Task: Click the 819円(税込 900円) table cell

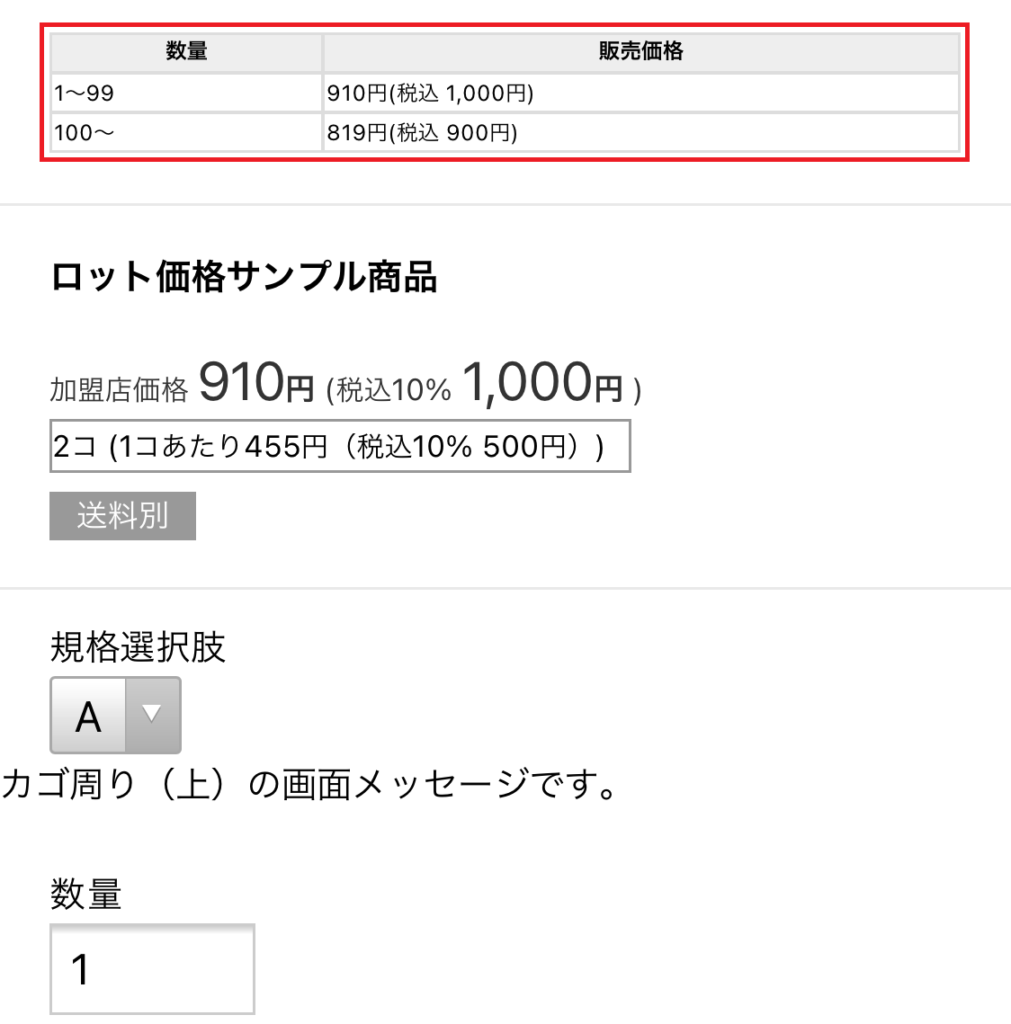Action: click(641, 133)
